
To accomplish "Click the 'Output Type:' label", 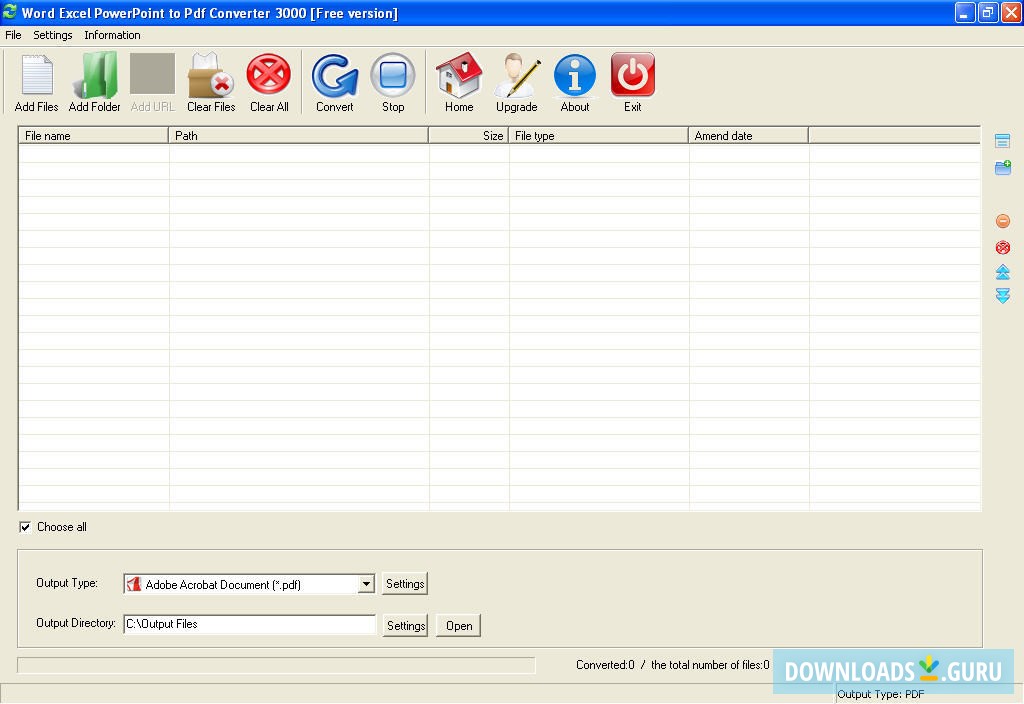I will click(x=67, y=583).
